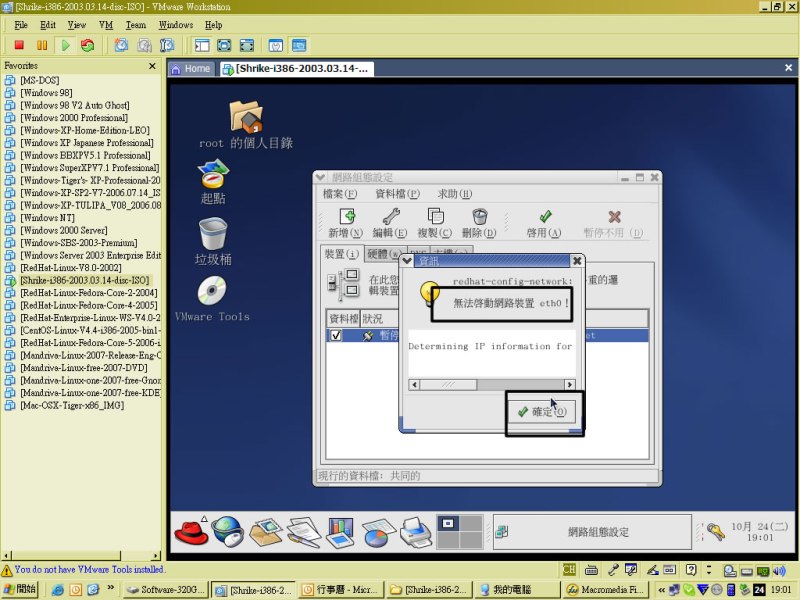Click the 網路組態設定 taskbar button in guest panel
This screenshot has height=600, width=800.
[592, 532]
